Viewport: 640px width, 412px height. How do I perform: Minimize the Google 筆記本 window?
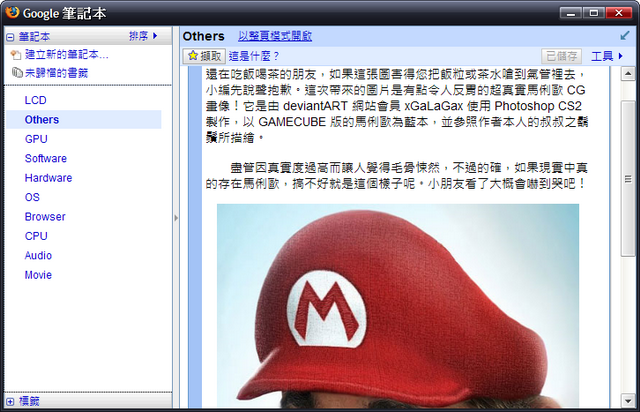pos(571,13)
